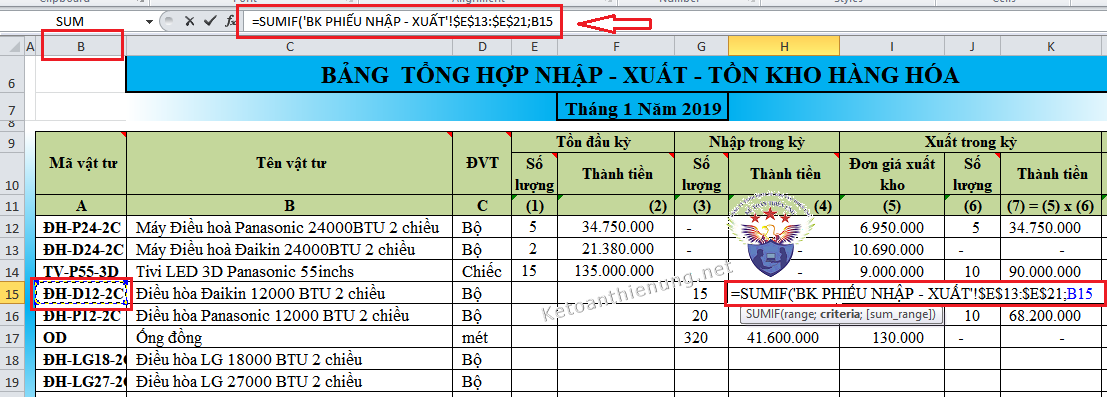Select column header K
This screenshot has height=397, width=1107.
pos(1051,47)
